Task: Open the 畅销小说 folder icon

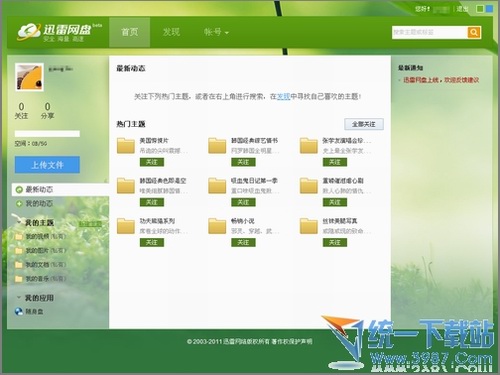Action: coord(217,226)
